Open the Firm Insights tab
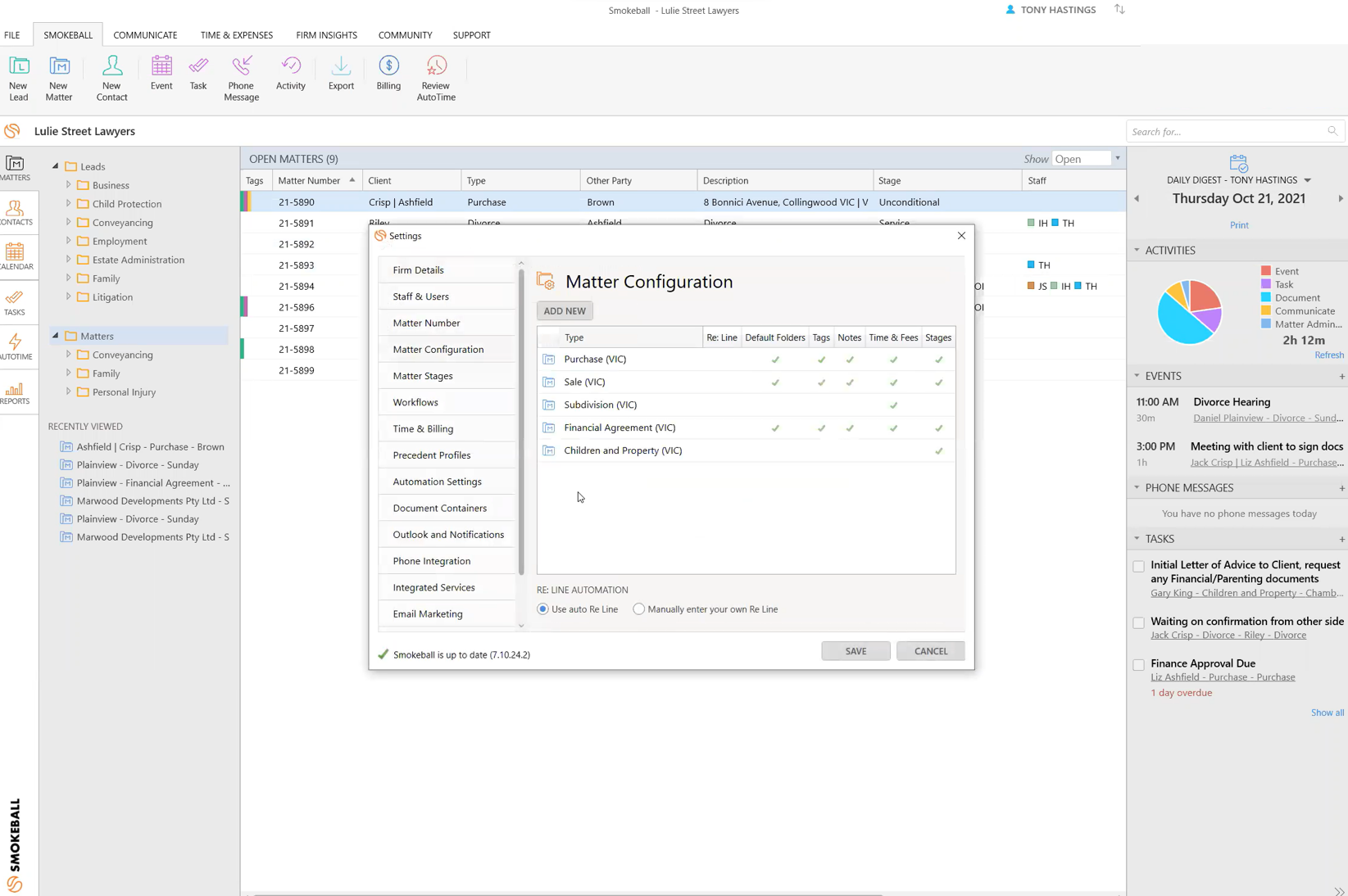1348x896 pixels. [x=326, y=35]
